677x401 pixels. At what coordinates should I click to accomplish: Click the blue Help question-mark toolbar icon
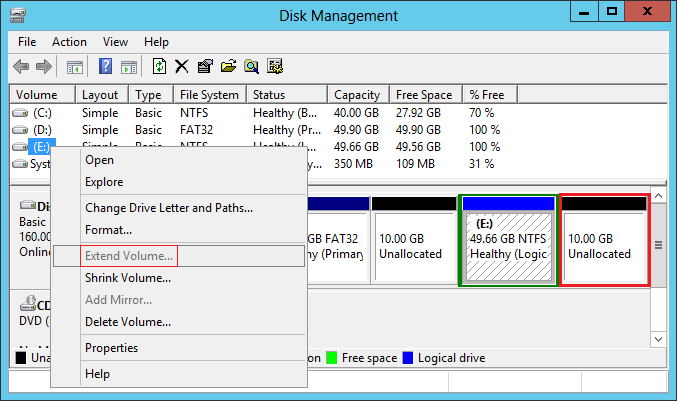tap(105, 67)
